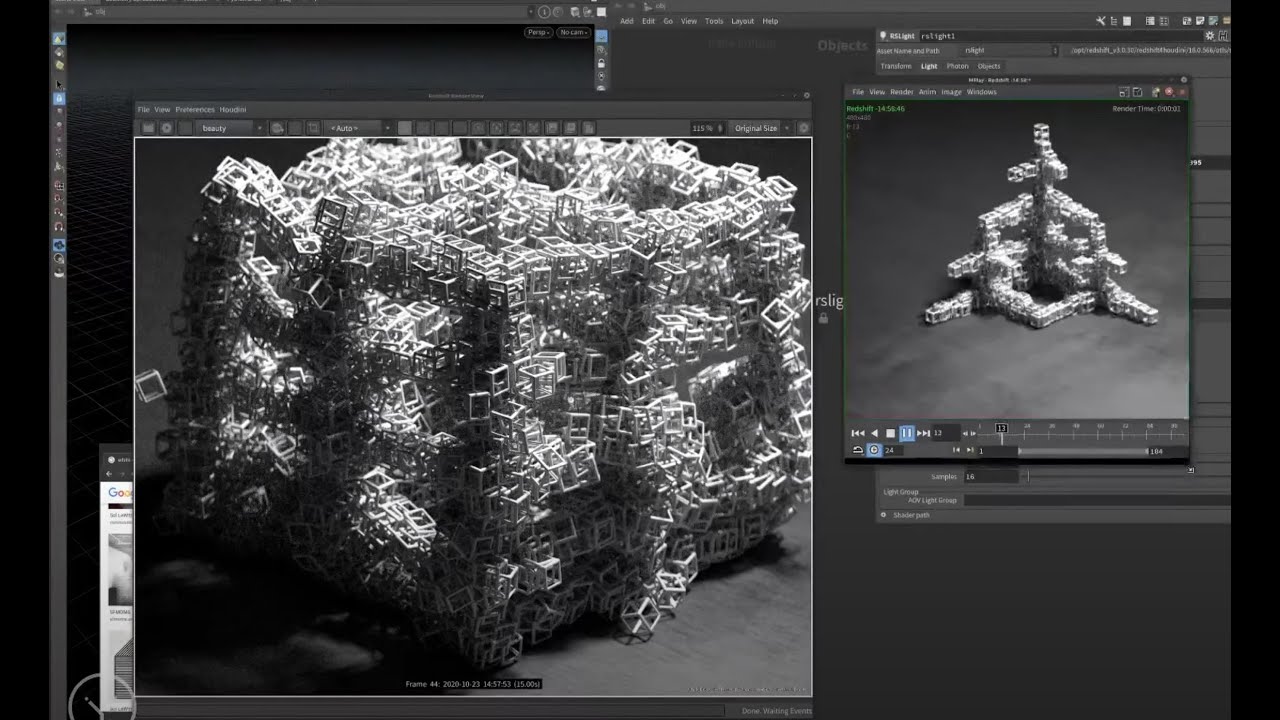The image size is (1280, 720).
Task: Jump to first frame in MPlay
Action: coord(857,433)
